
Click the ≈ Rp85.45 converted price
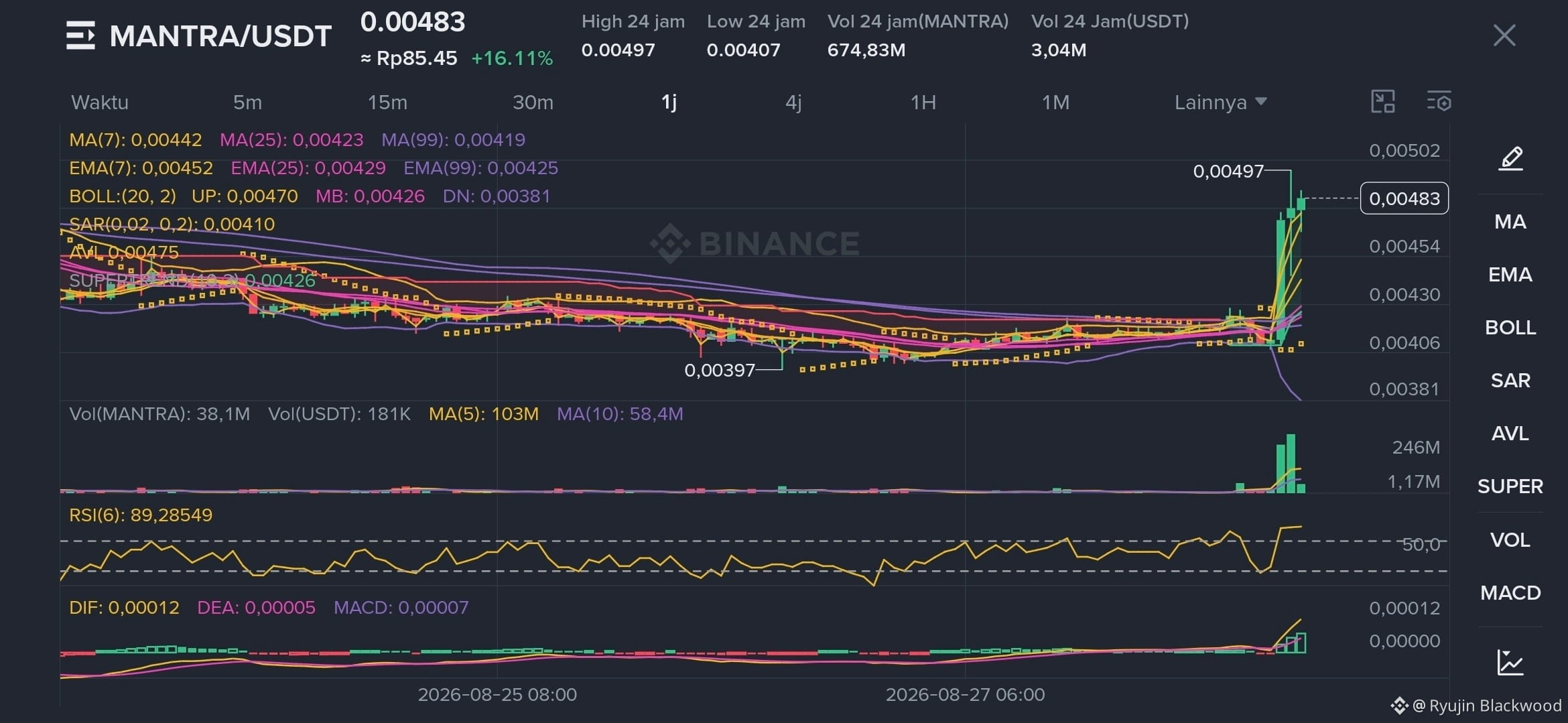pos(409,58)
